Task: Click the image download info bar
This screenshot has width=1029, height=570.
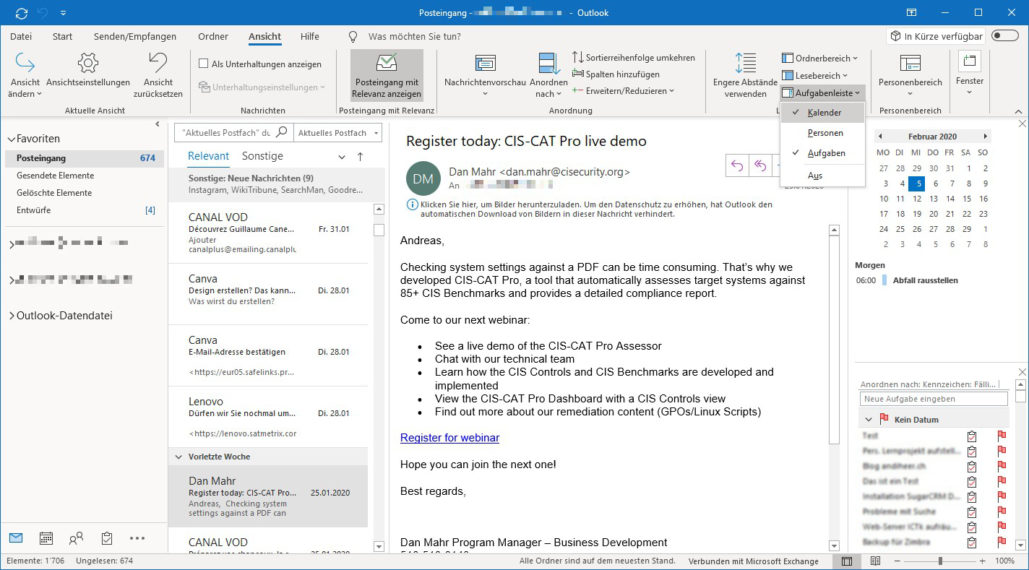Action: (589, 209)
